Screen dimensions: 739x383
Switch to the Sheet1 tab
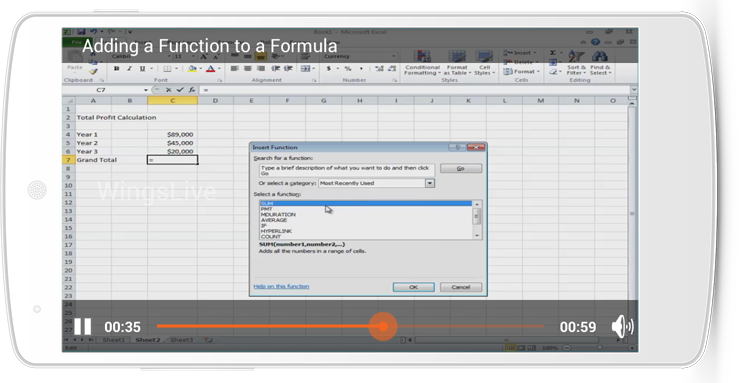pyautogui.click(x=114, y=340)
